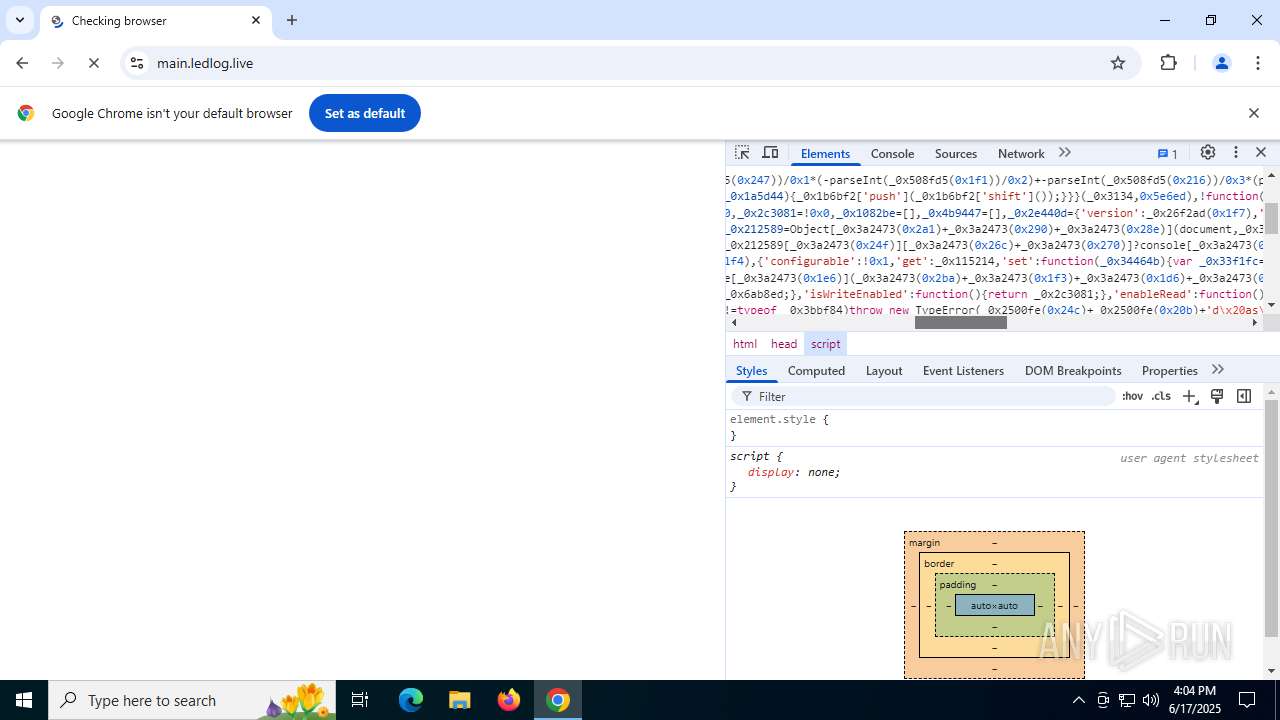Launch Microsoft Edge from taskbar

point(411,700)
